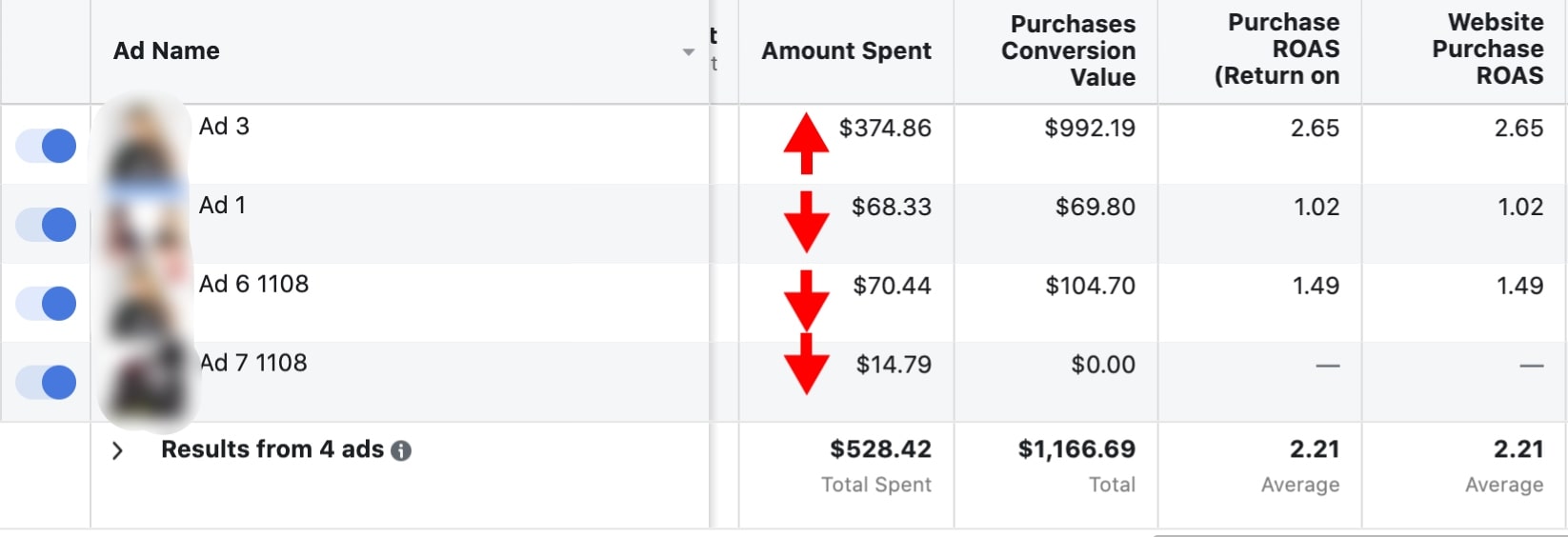The width and height of the screenshot is (1568, 537).
Task: Click the red down arrow beside $70.44
Action: click(806, 301)
